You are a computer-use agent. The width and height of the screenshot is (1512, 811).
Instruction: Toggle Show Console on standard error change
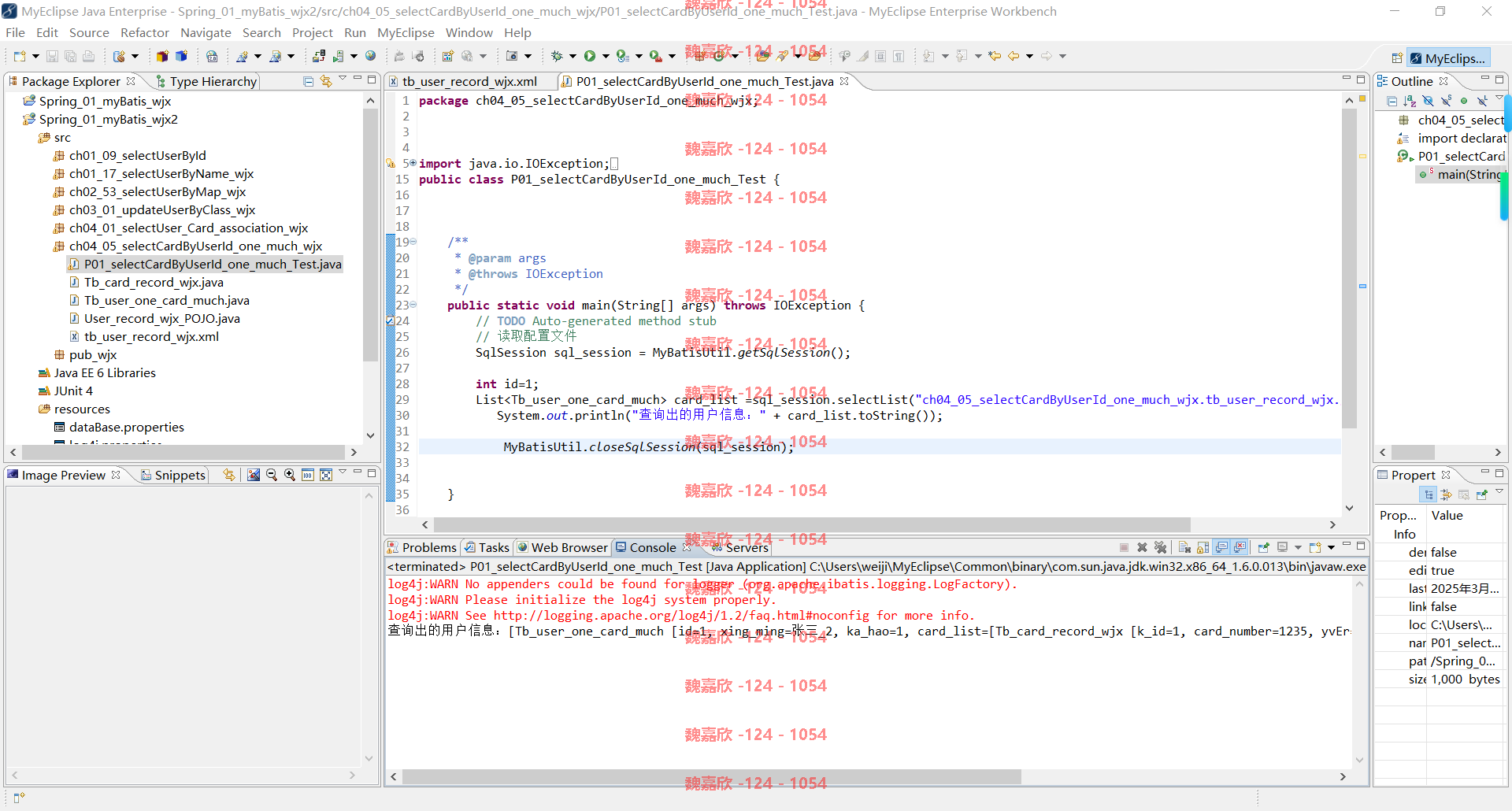click(1239, 547)
